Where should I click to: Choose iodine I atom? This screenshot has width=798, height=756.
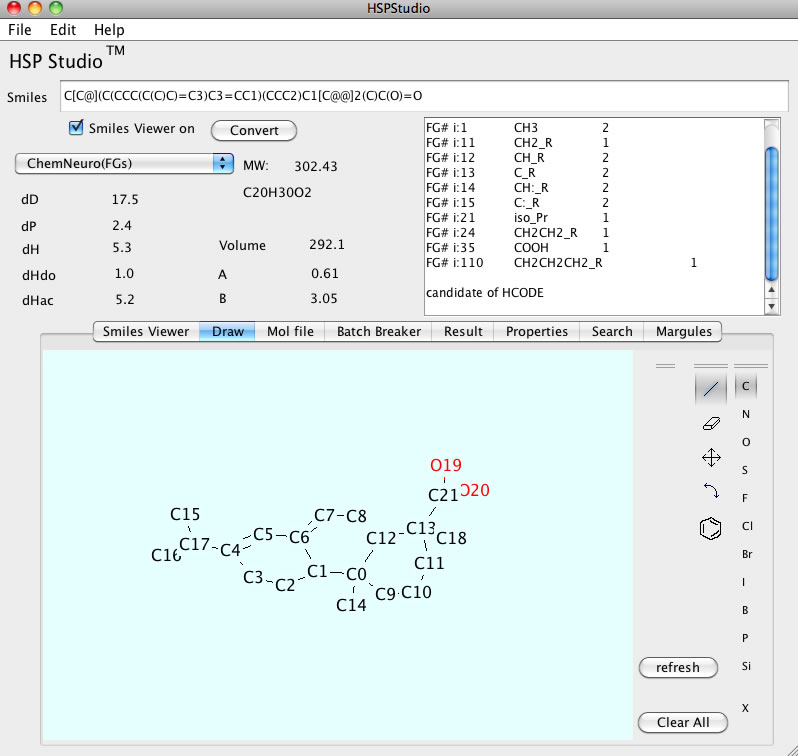tap(744, 582)
